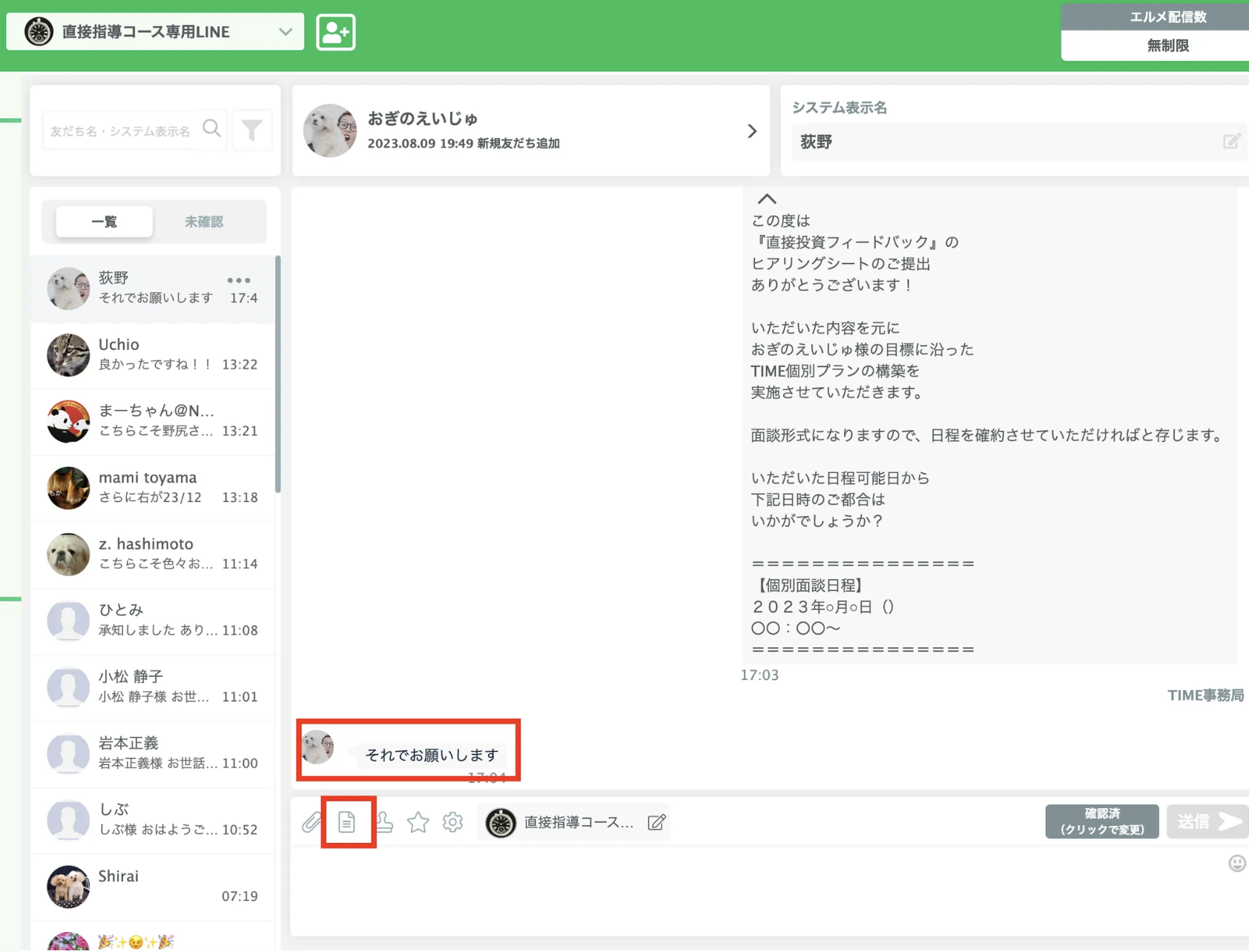
Task: Open the emoji picker smiley icon
Action: pos(1236,862)
